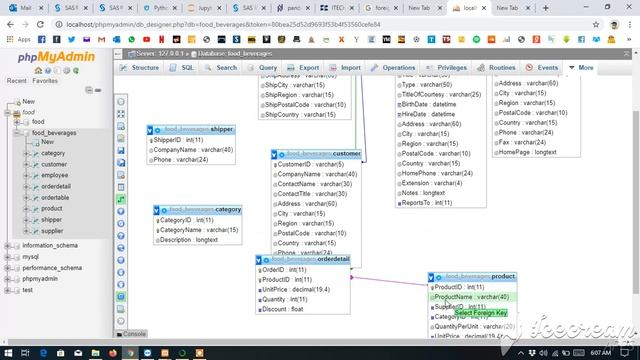Open the Privileges tab
The image size is (640, 360).
click(446, 68)
